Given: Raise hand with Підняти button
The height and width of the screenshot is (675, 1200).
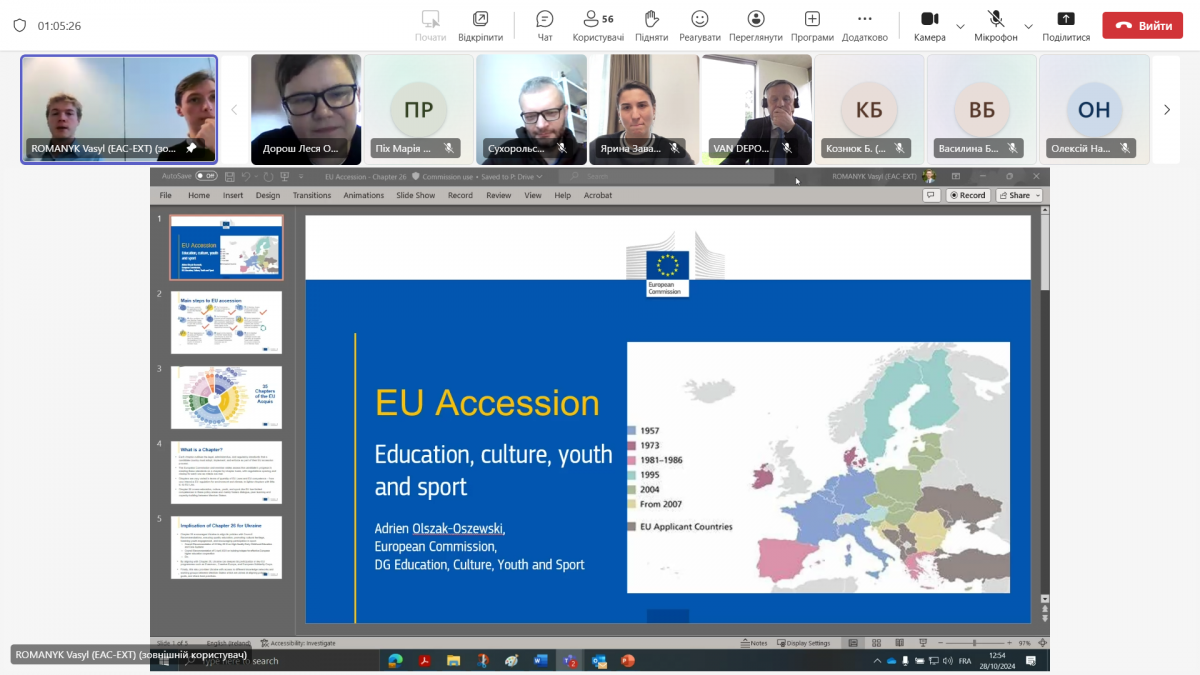Looking at the screenshot, I should click(x=651, y=26).
